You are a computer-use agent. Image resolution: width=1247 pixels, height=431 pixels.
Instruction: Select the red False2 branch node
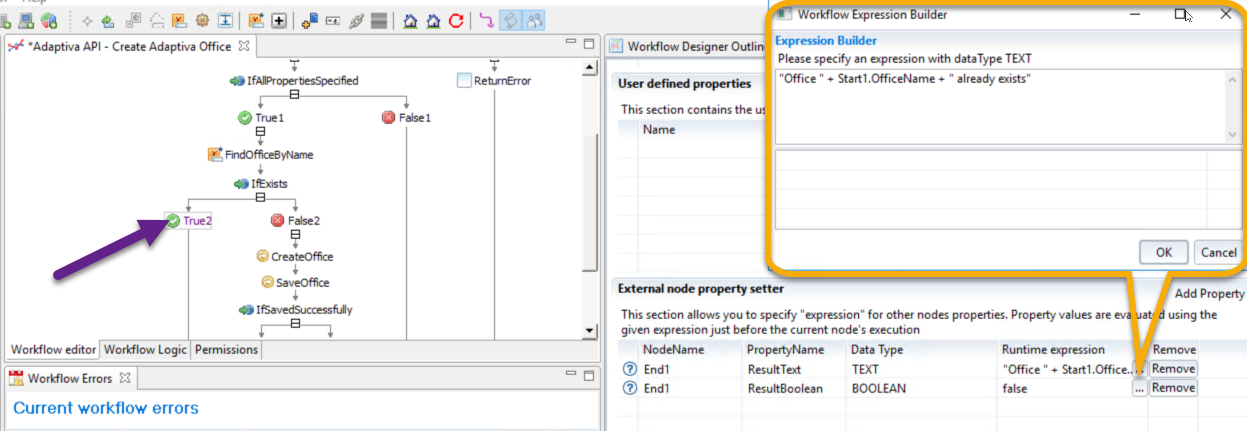(295, 221)
